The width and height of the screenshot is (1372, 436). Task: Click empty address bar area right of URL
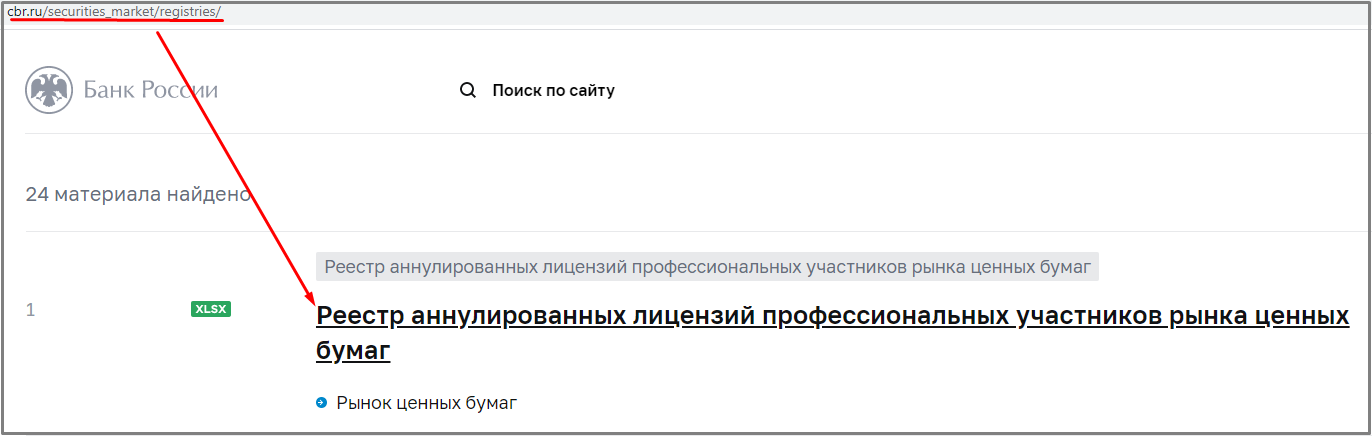700,11
